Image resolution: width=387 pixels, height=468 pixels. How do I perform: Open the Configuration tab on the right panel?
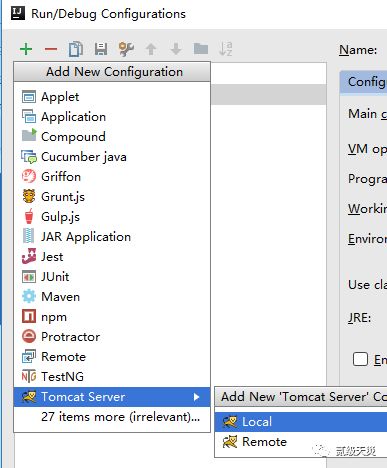coord(364,82)
